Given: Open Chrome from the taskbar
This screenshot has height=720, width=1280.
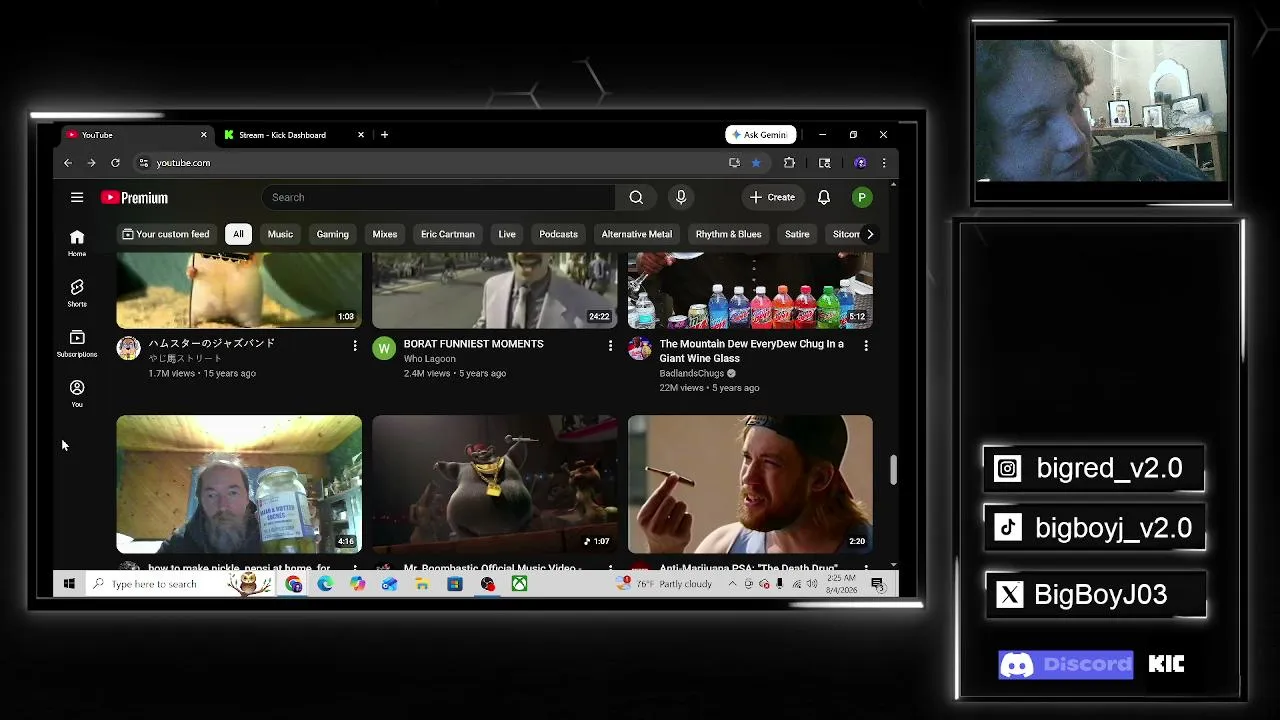Looking at the screenshot, I should click(293, 584).
